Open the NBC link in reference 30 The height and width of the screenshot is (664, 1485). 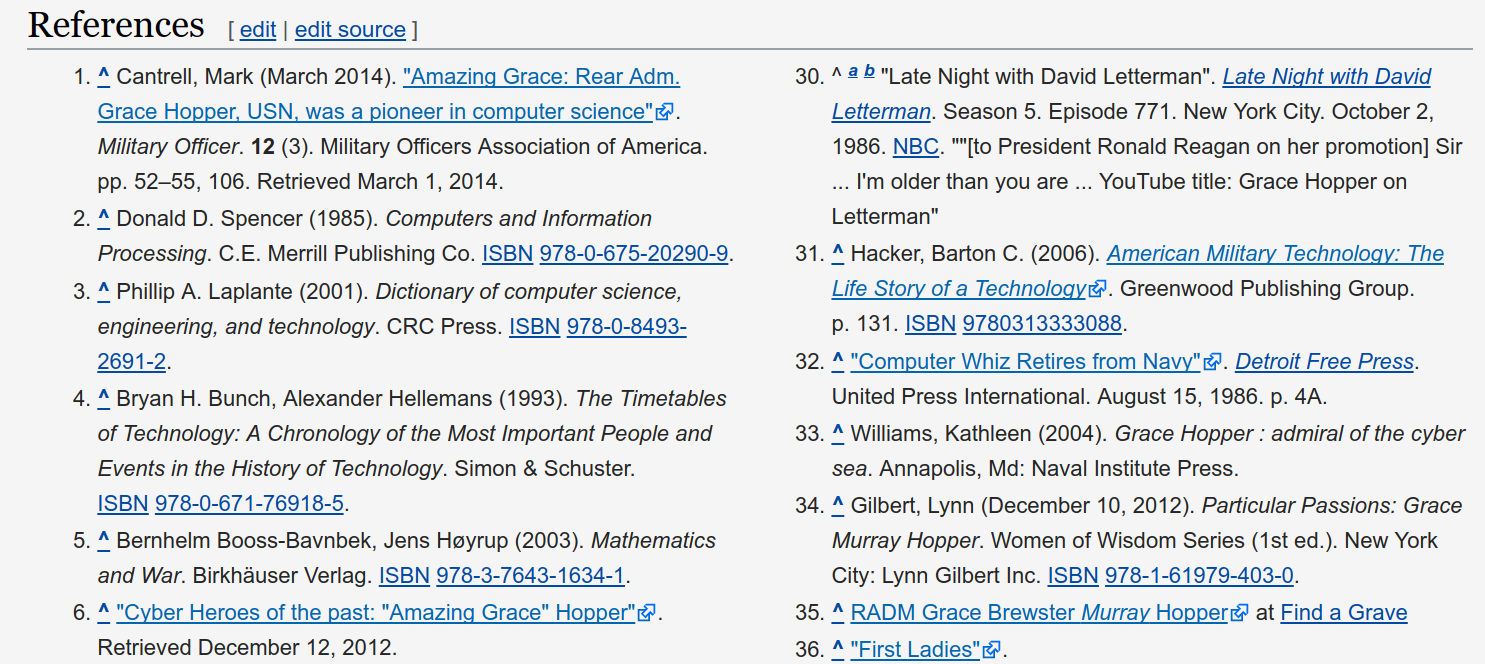(x=916, y=147)
